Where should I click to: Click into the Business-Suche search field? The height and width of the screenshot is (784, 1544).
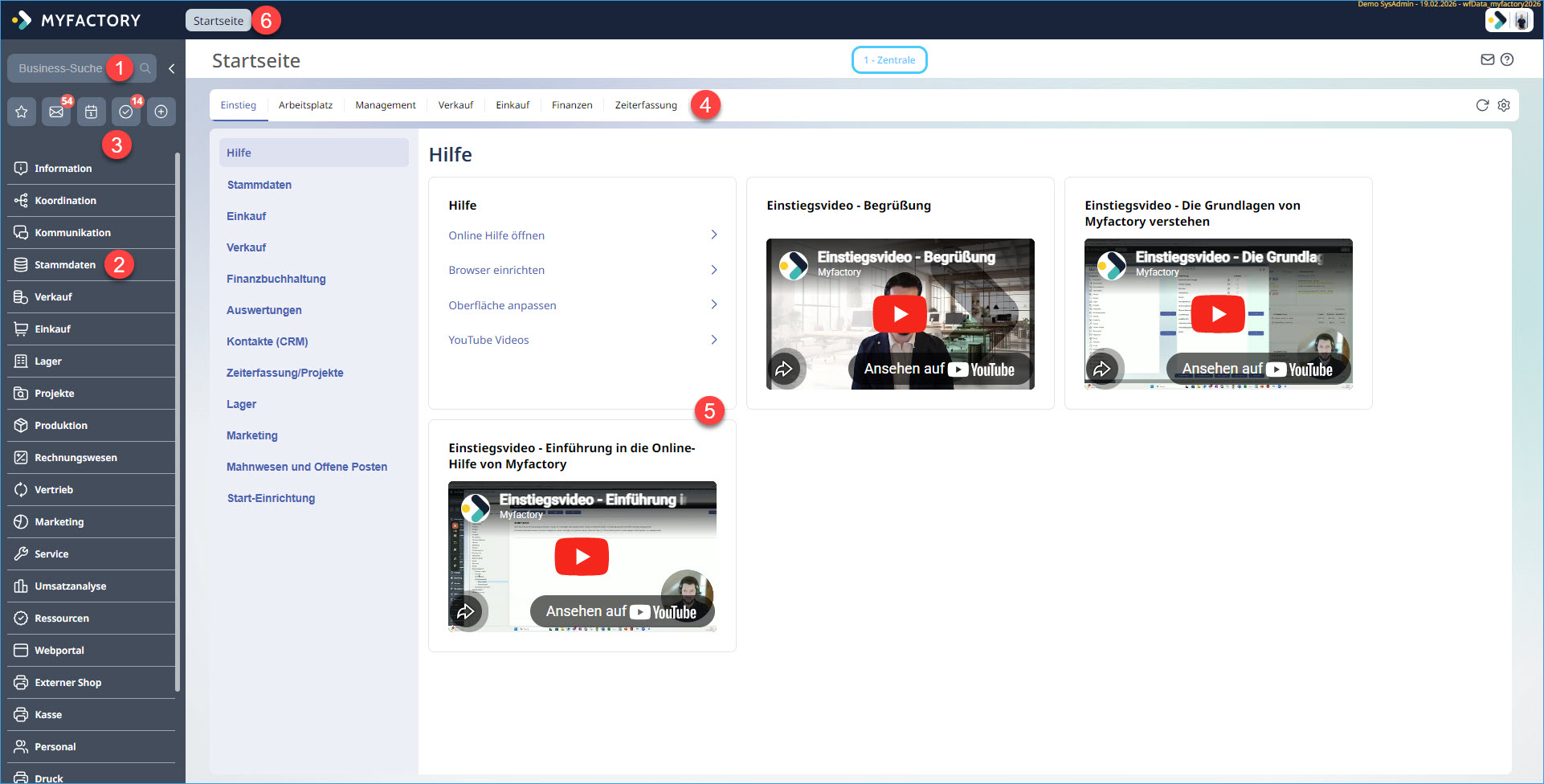pyautogui.click(x=61, y=68)
